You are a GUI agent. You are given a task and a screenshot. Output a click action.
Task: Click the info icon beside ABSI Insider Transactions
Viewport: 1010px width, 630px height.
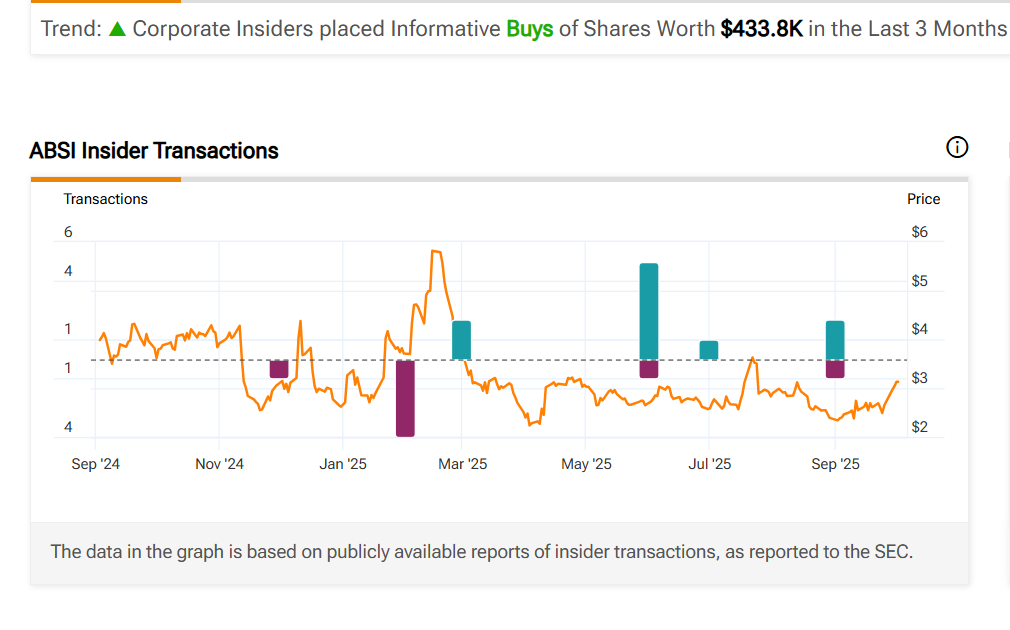[957, 148]
